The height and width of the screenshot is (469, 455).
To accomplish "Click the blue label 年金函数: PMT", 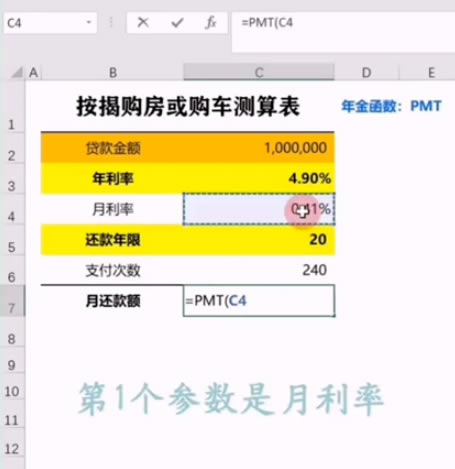I will (391, 106).
